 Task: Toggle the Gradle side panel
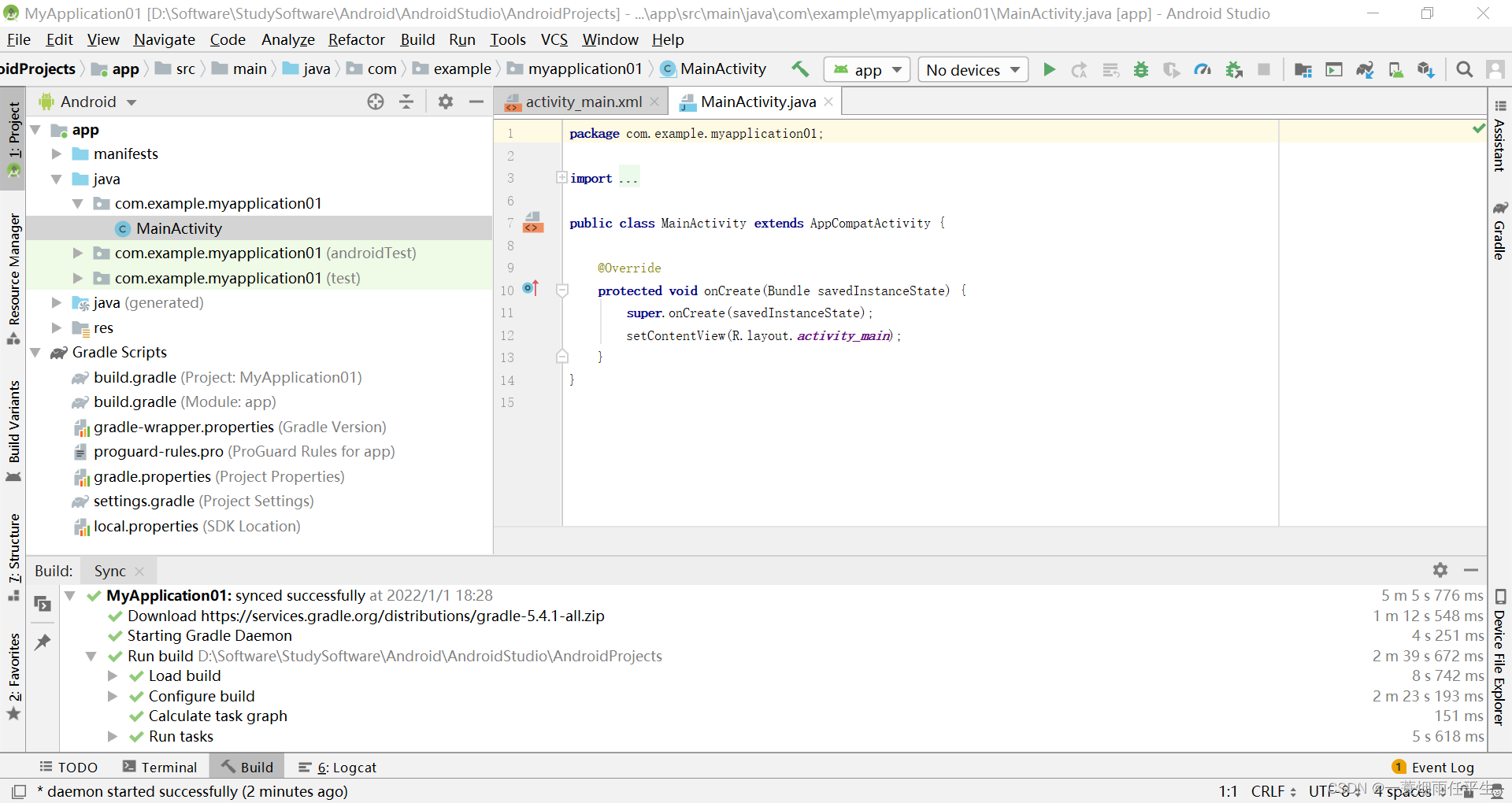tap(1499, 230)
